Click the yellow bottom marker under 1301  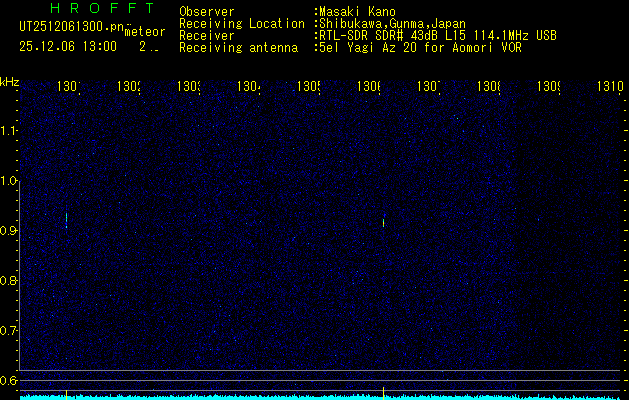67,393
